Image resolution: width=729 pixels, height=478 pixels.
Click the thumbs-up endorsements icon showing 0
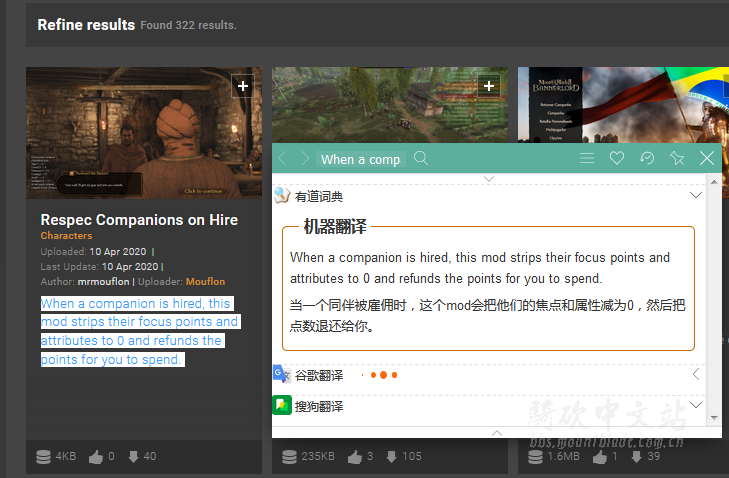tap(96, 457)
